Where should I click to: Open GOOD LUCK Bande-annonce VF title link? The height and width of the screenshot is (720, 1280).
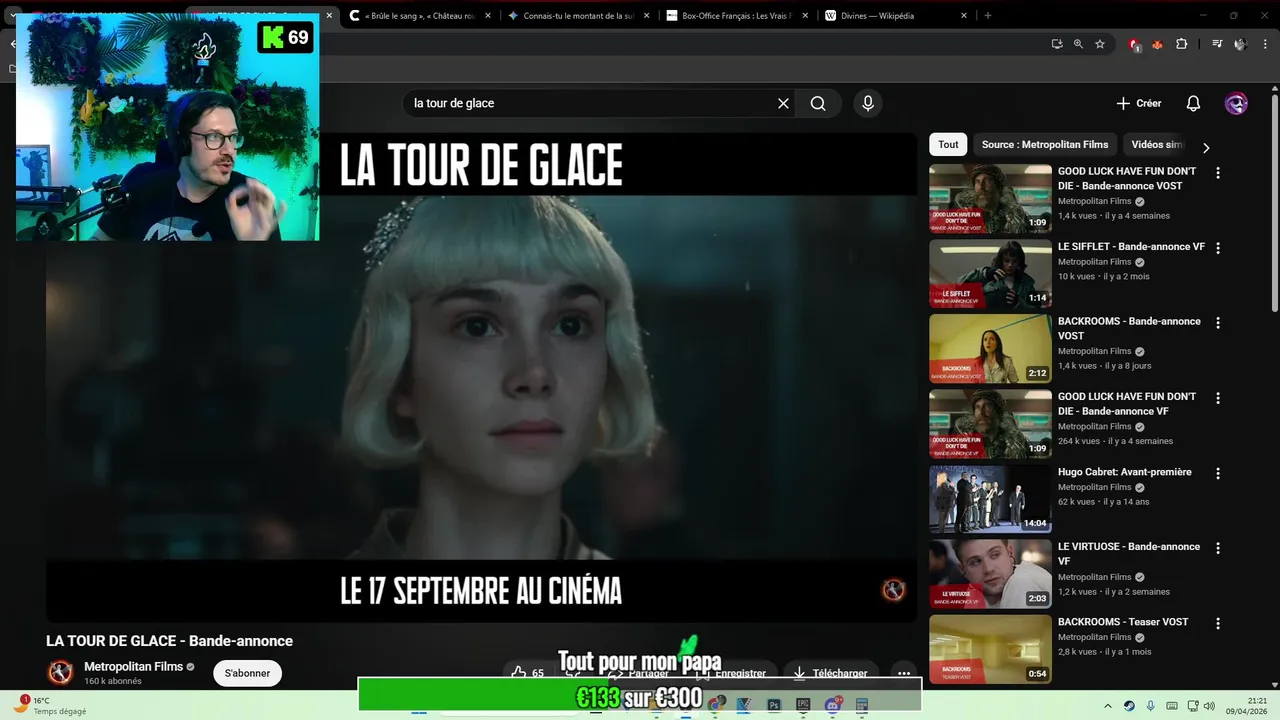[1127, 404]
